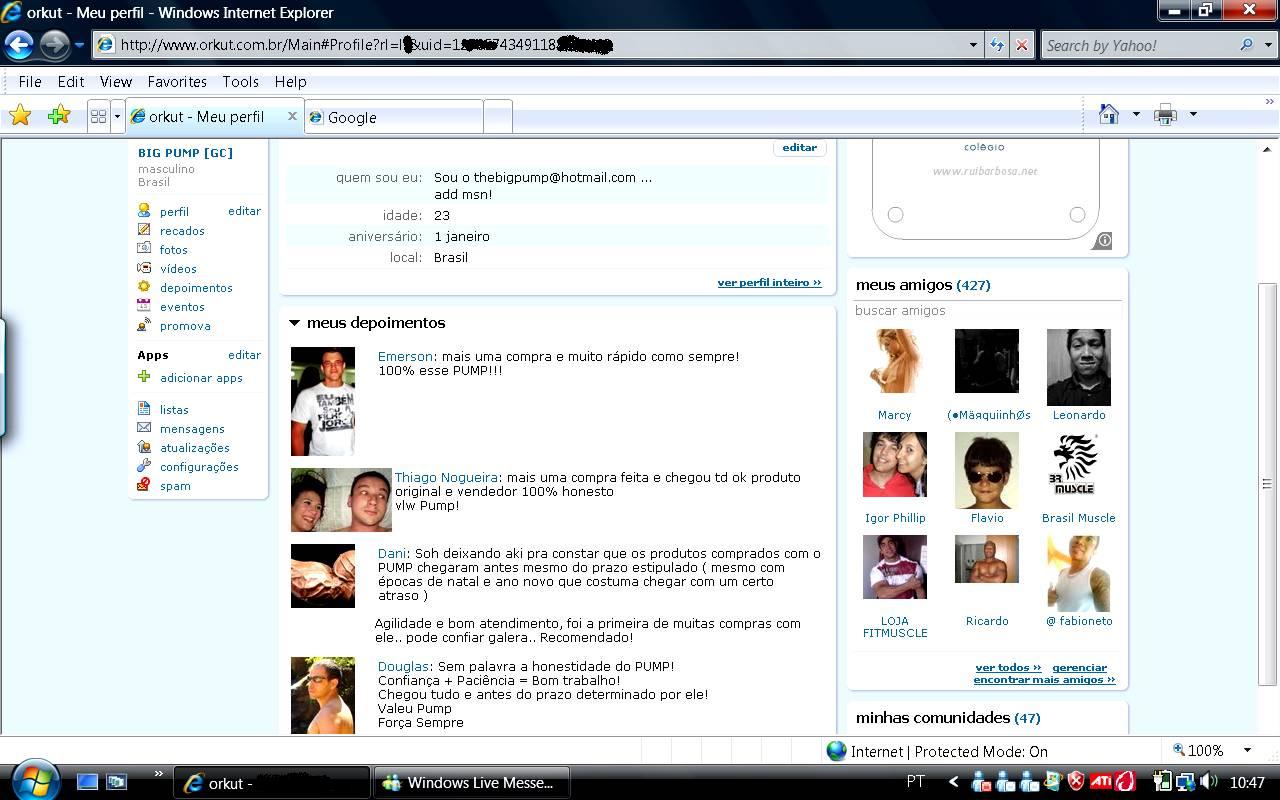Image resolution: width=1280 pixels, height=800 pixels.
Task: Open search provider dropdown arrow
Action: (x=1267, y=45)
